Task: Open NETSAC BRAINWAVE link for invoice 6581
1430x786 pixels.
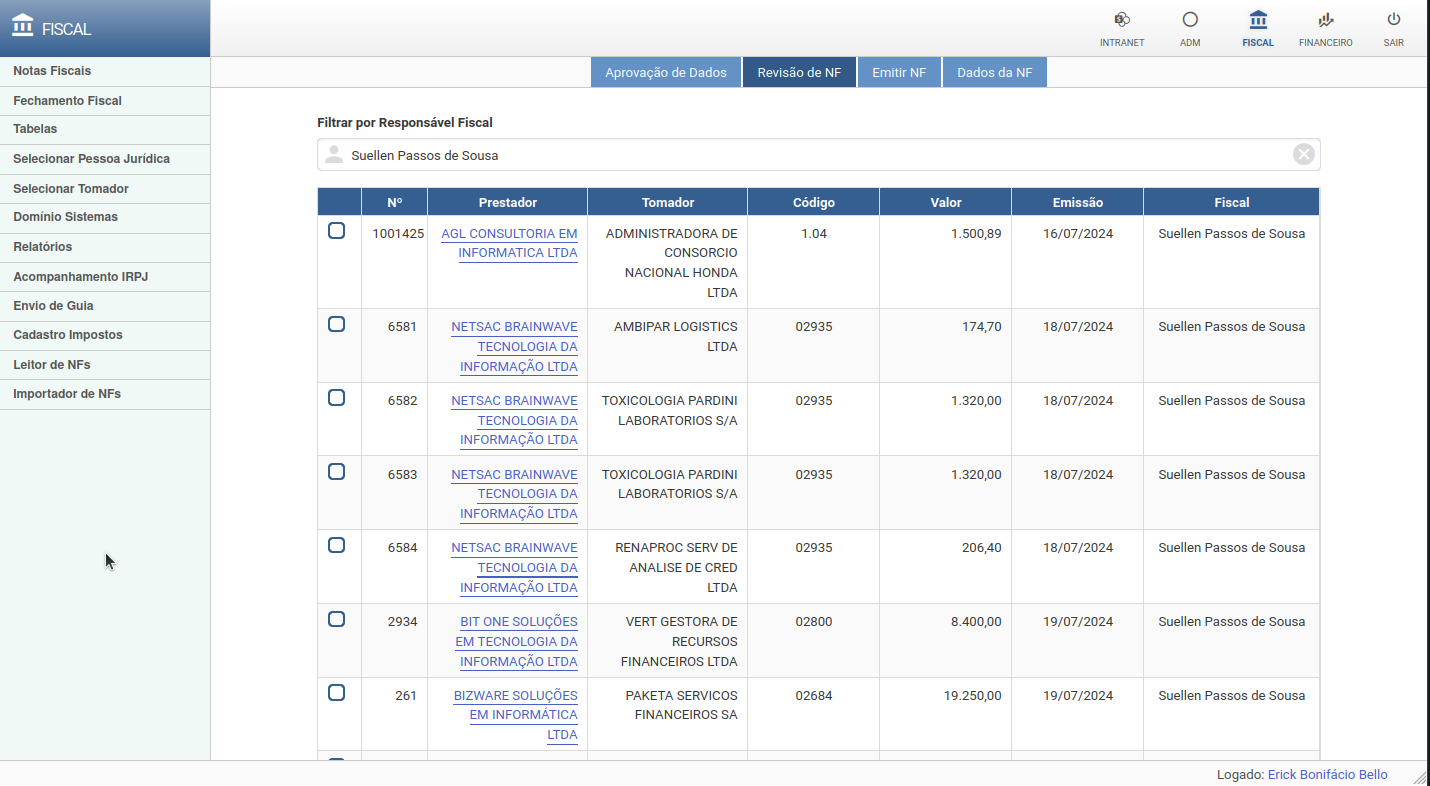Action: (x=514, y=346)
